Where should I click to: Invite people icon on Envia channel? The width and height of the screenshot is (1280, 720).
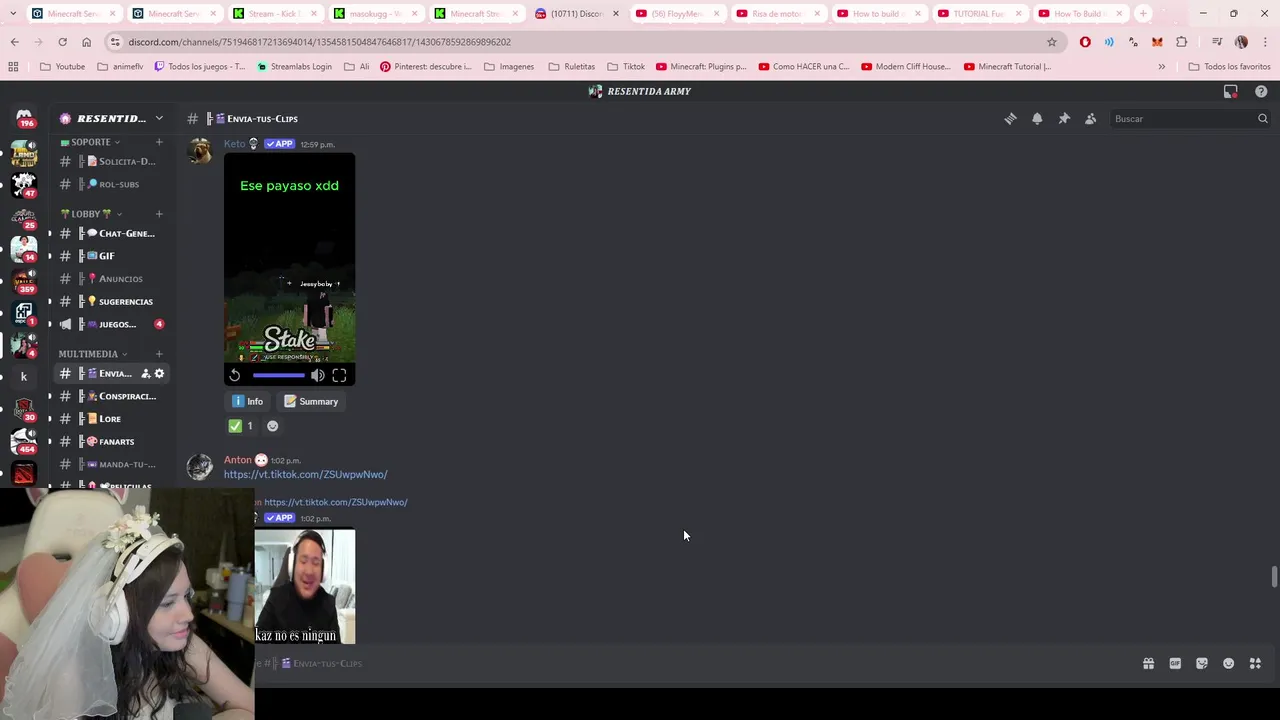point(145,374)
